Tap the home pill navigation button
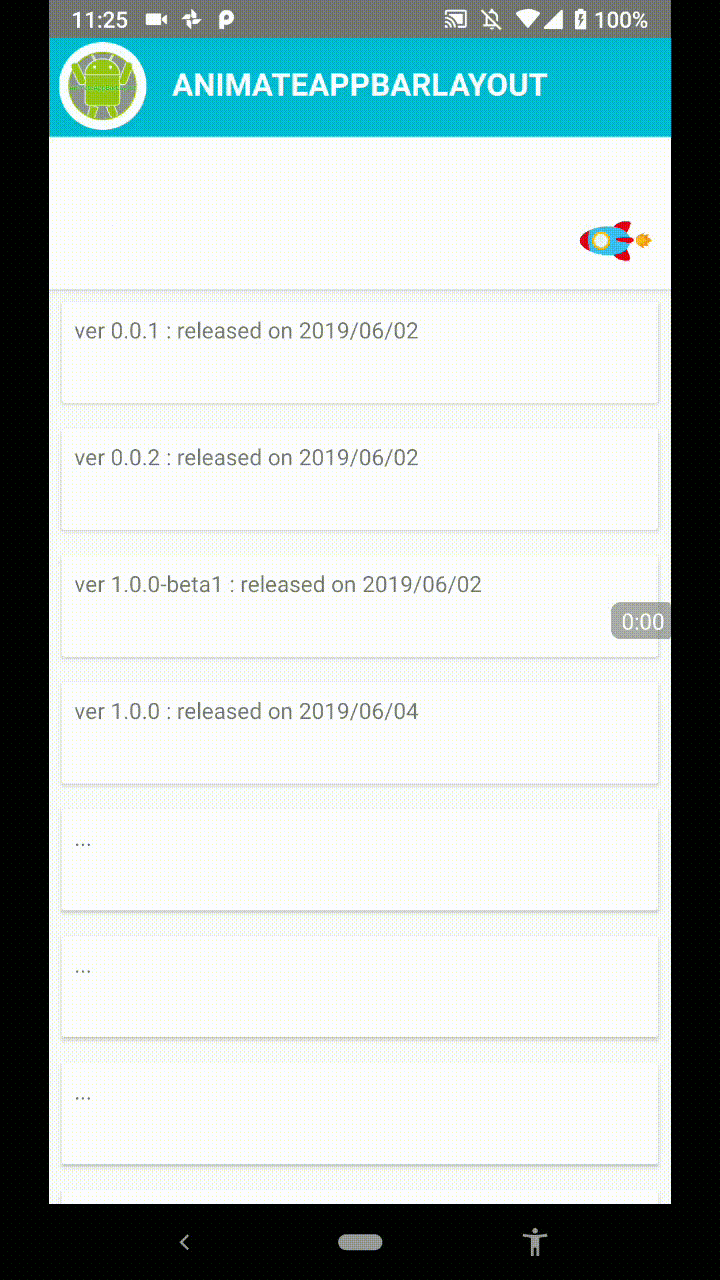This screenshot has height=1280, width=720. click(360, 1242)
